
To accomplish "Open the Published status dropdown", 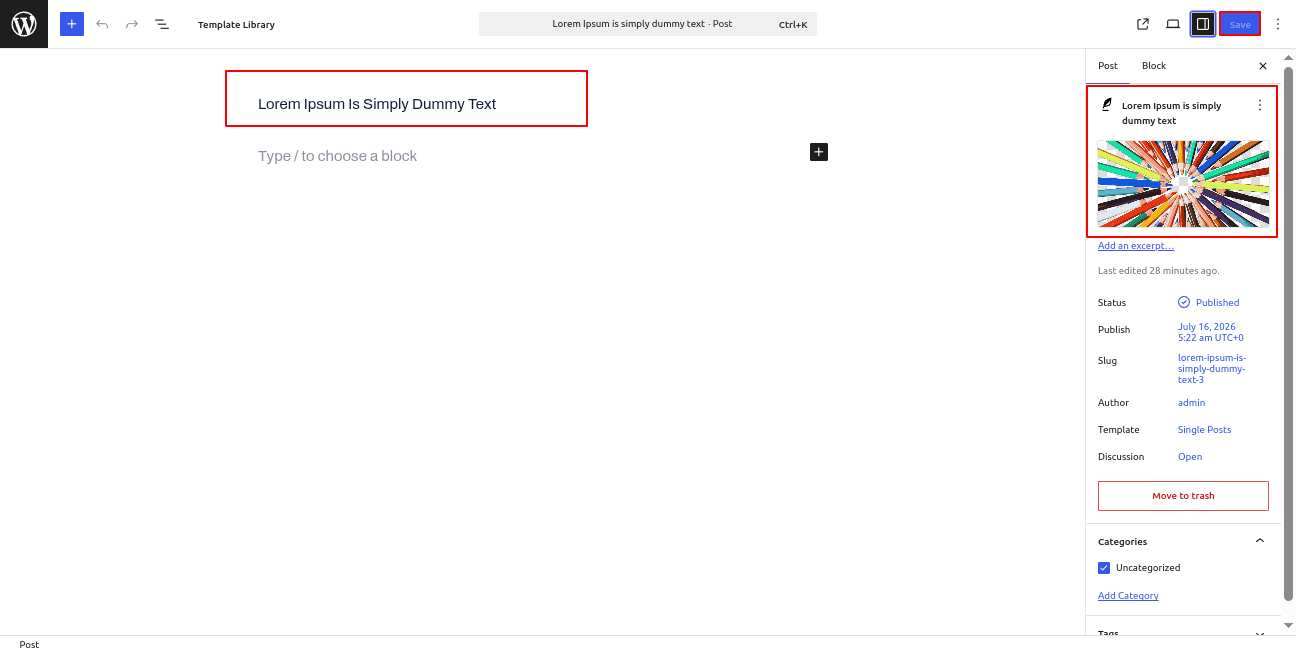I will pyautogui.click(x=1209, y=302).
